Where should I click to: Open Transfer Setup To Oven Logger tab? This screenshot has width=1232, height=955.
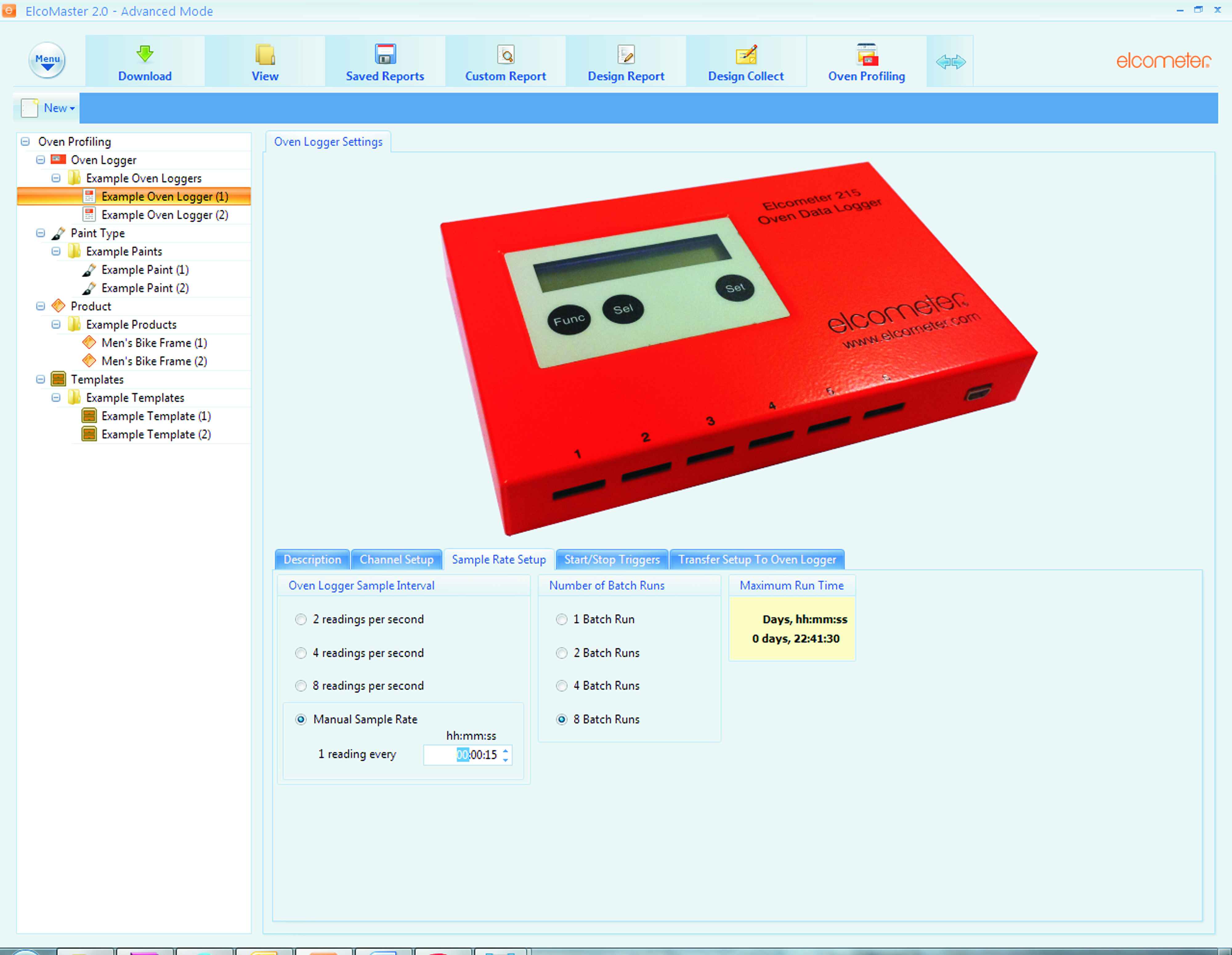coord(757,559)
